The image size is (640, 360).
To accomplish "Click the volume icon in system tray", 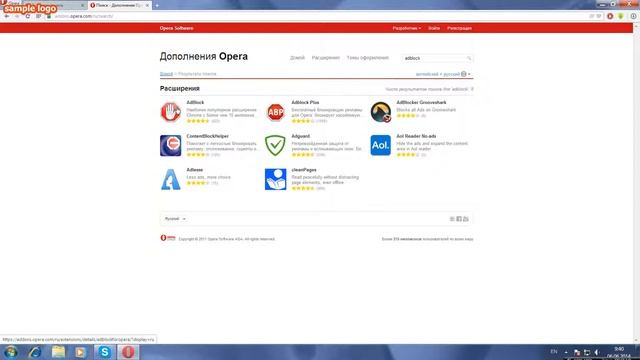I will [597, 352].
